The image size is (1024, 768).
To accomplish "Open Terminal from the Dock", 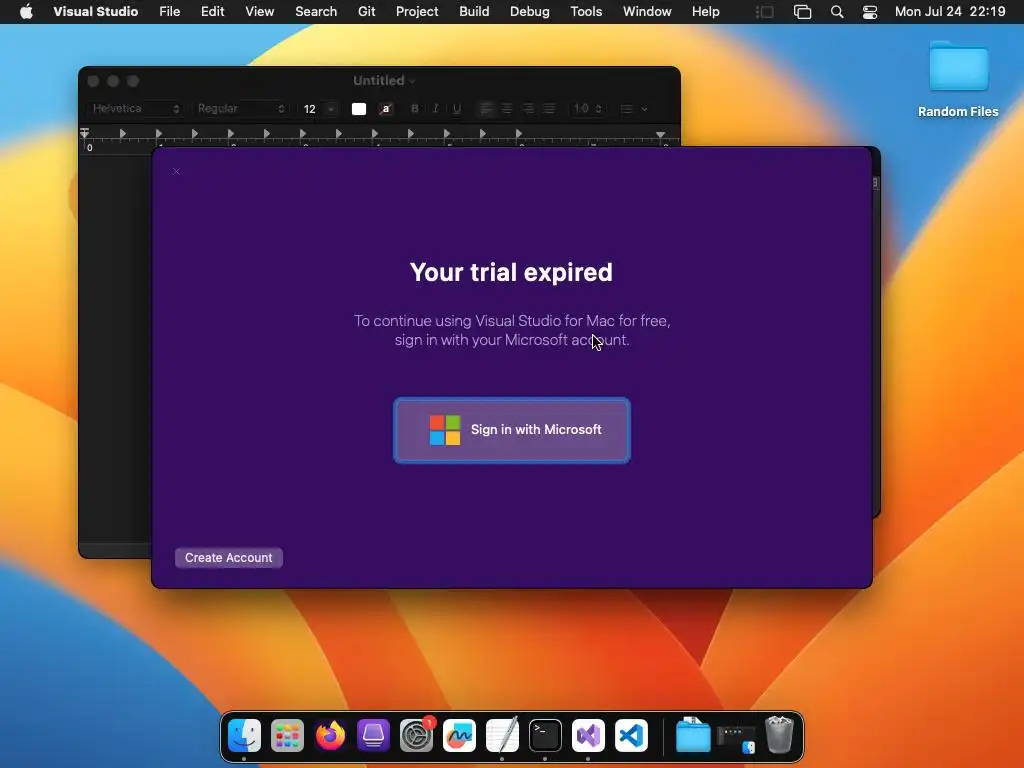I will pyautogui.click(x=545, y=735).
